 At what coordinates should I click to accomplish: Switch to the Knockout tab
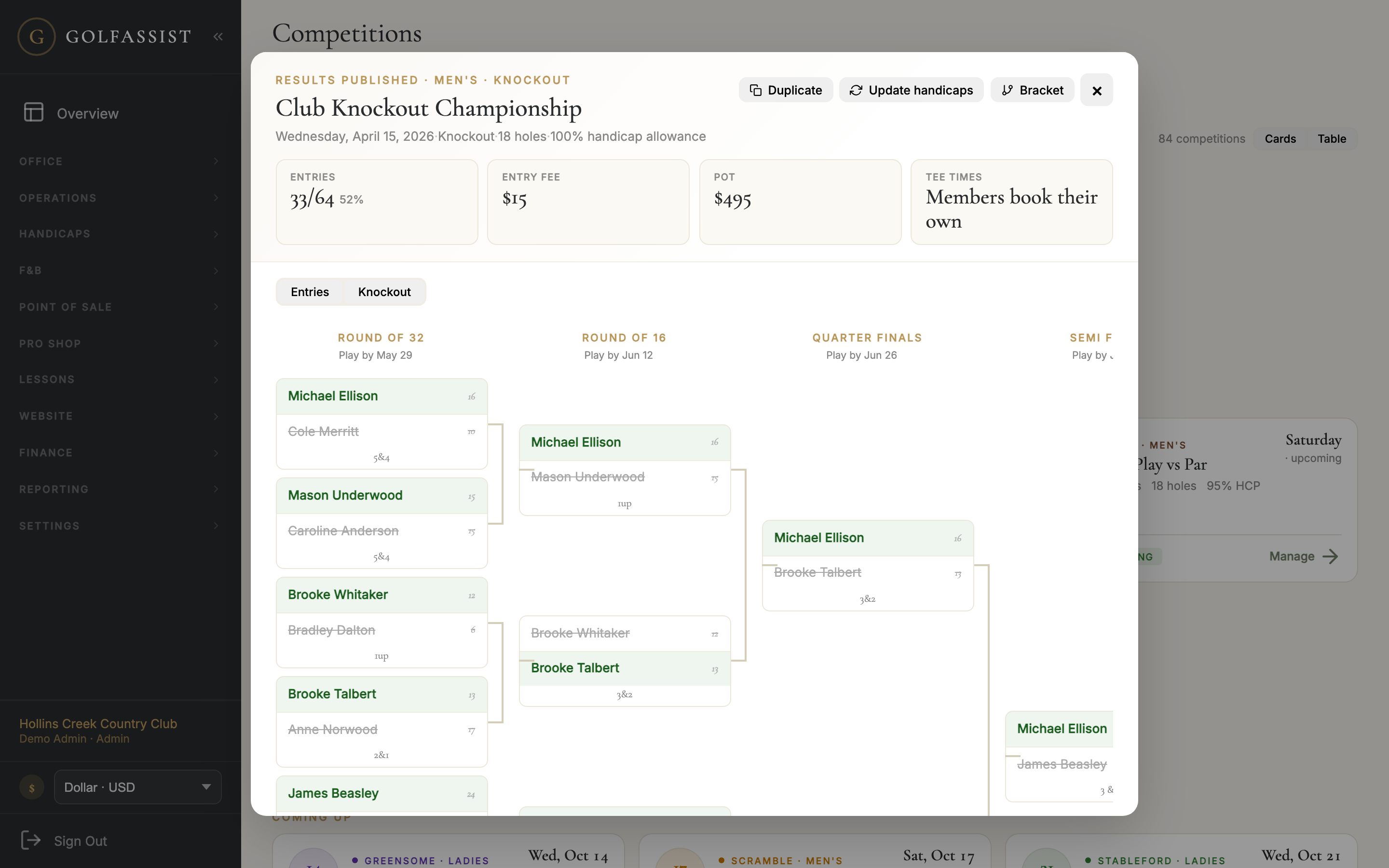384,292
